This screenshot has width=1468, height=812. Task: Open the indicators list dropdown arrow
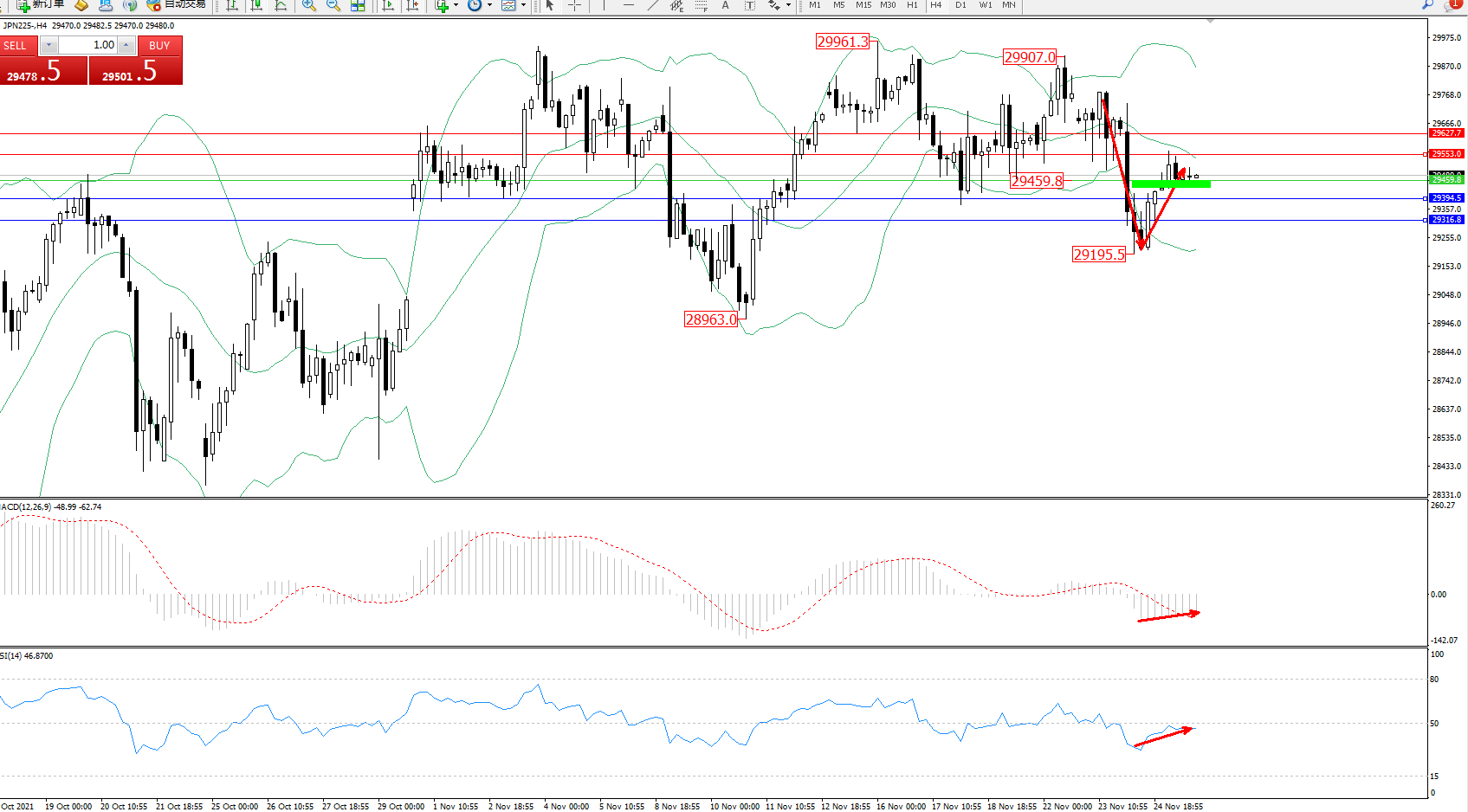(x=456, y=5)
